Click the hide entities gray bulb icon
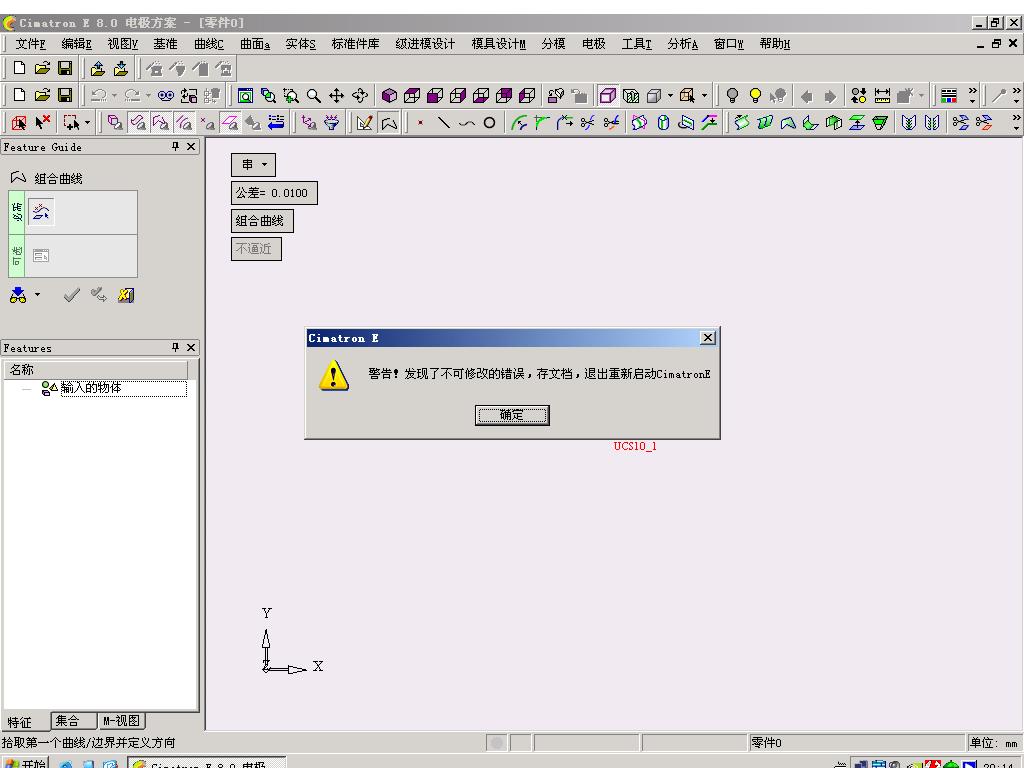 tap(732, 96)
